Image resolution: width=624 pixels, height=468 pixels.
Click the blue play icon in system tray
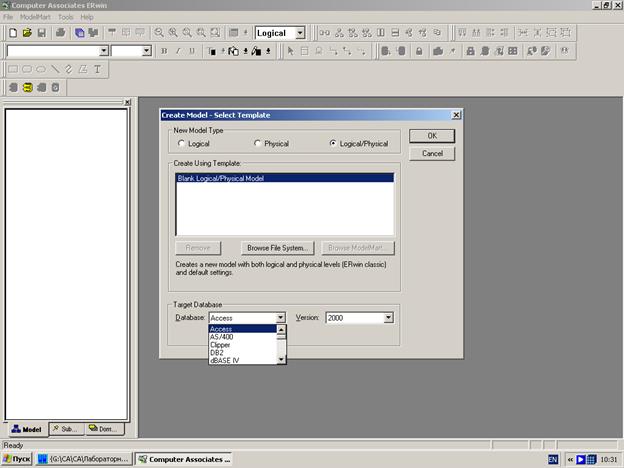pos(581,459)
